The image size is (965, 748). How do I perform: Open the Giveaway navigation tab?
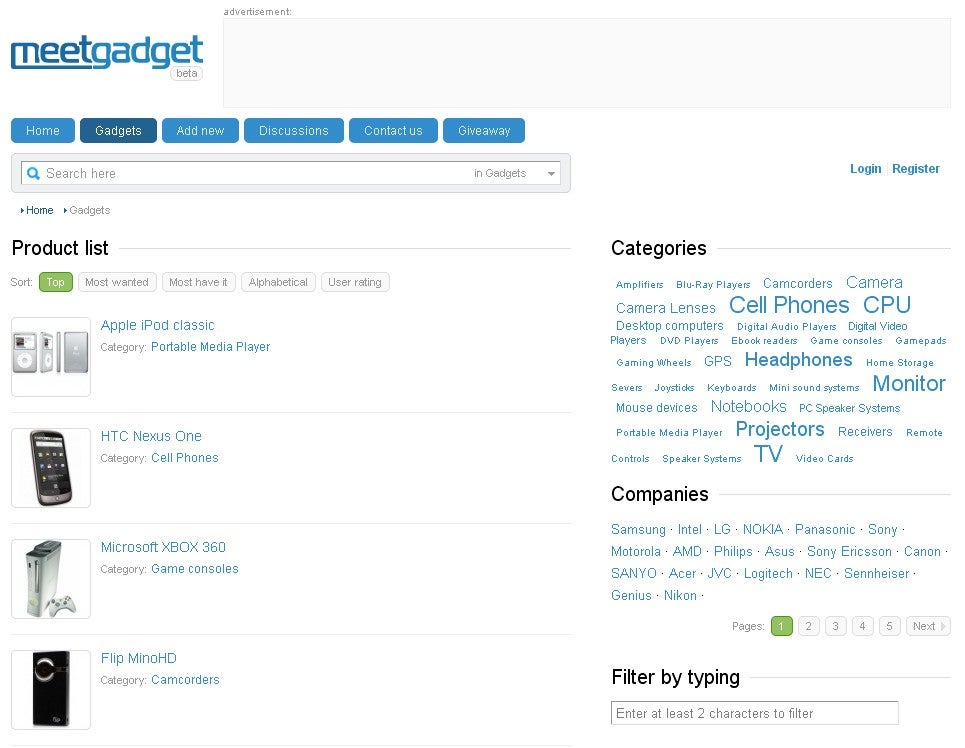coord(484,131)
